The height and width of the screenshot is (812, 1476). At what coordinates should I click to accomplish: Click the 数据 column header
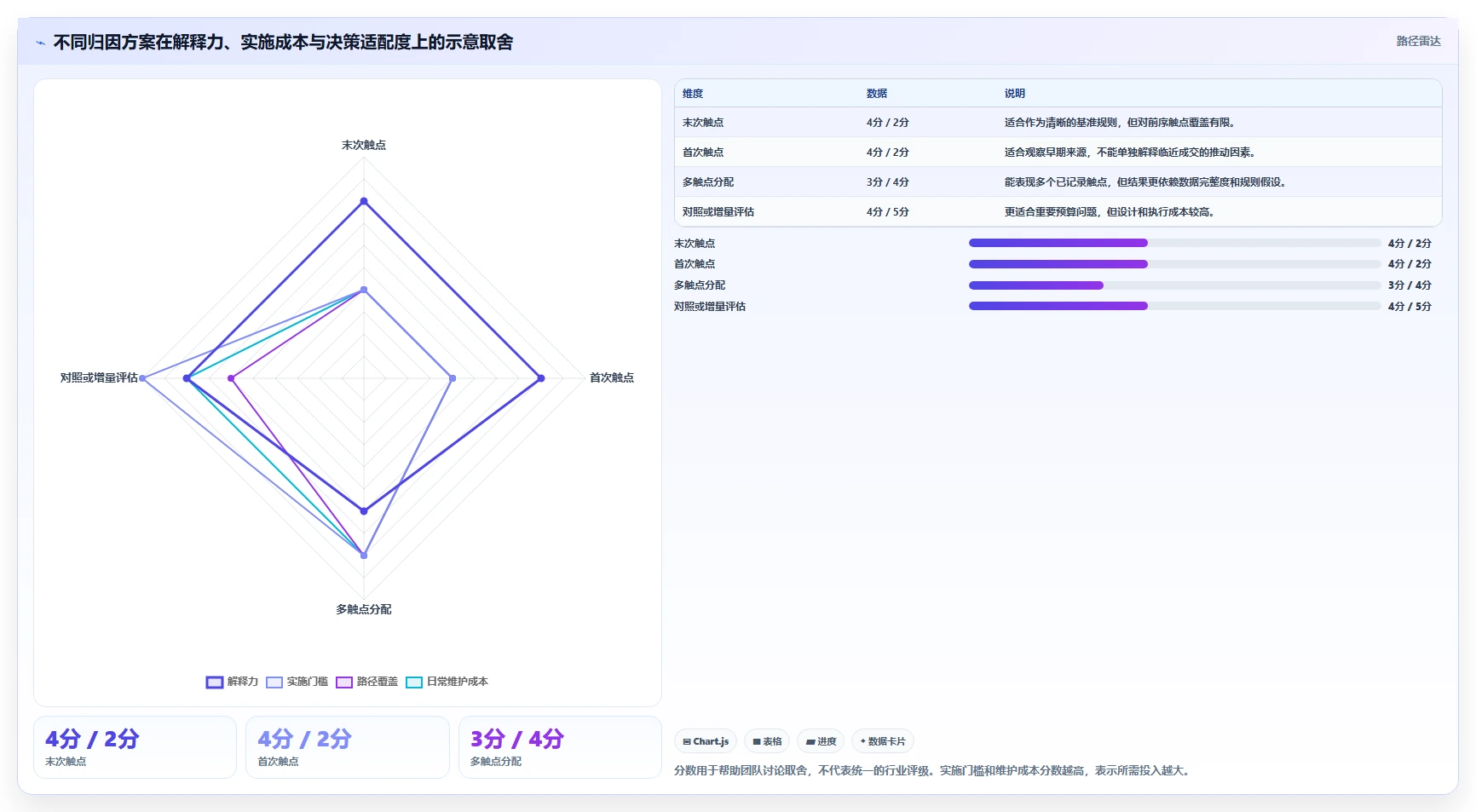(x=877, y=94)
